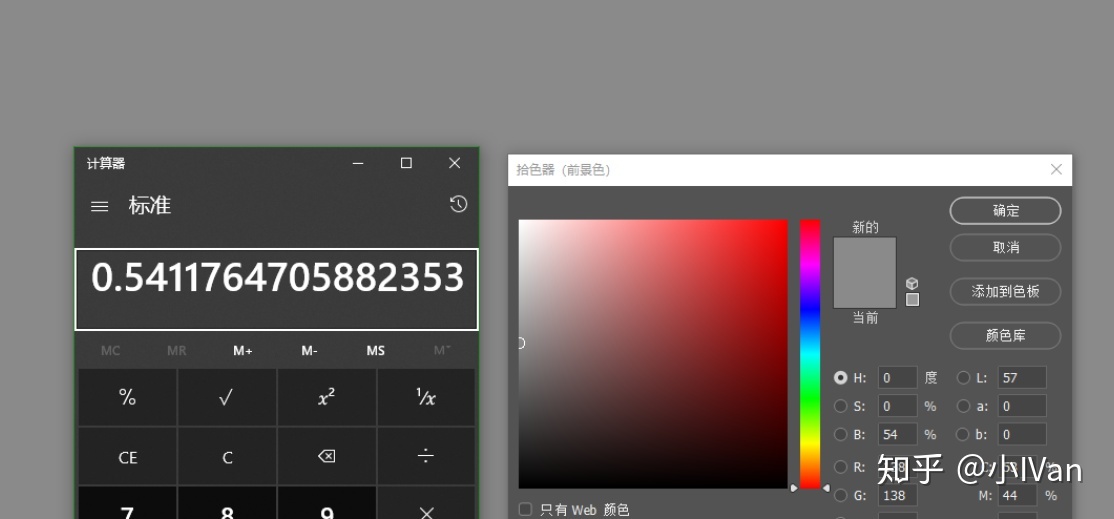The image size is (1114, 519).
Task: Close the color picker dialog
Action: 1056,170
